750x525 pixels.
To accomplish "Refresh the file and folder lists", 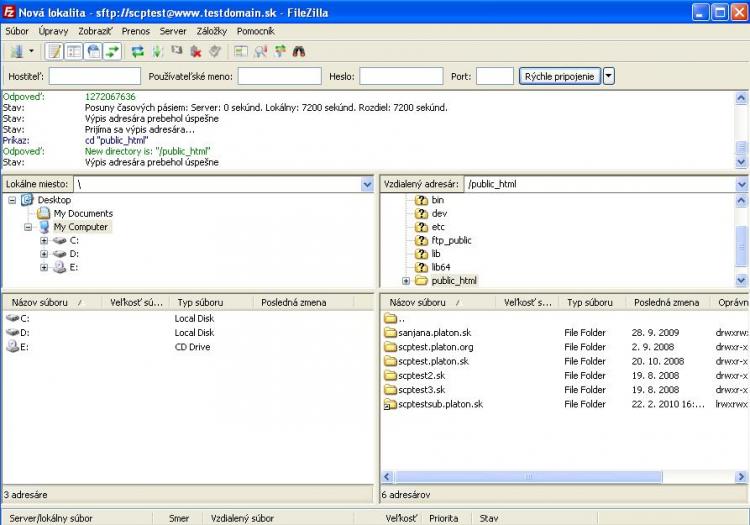I will coord(138,51).
